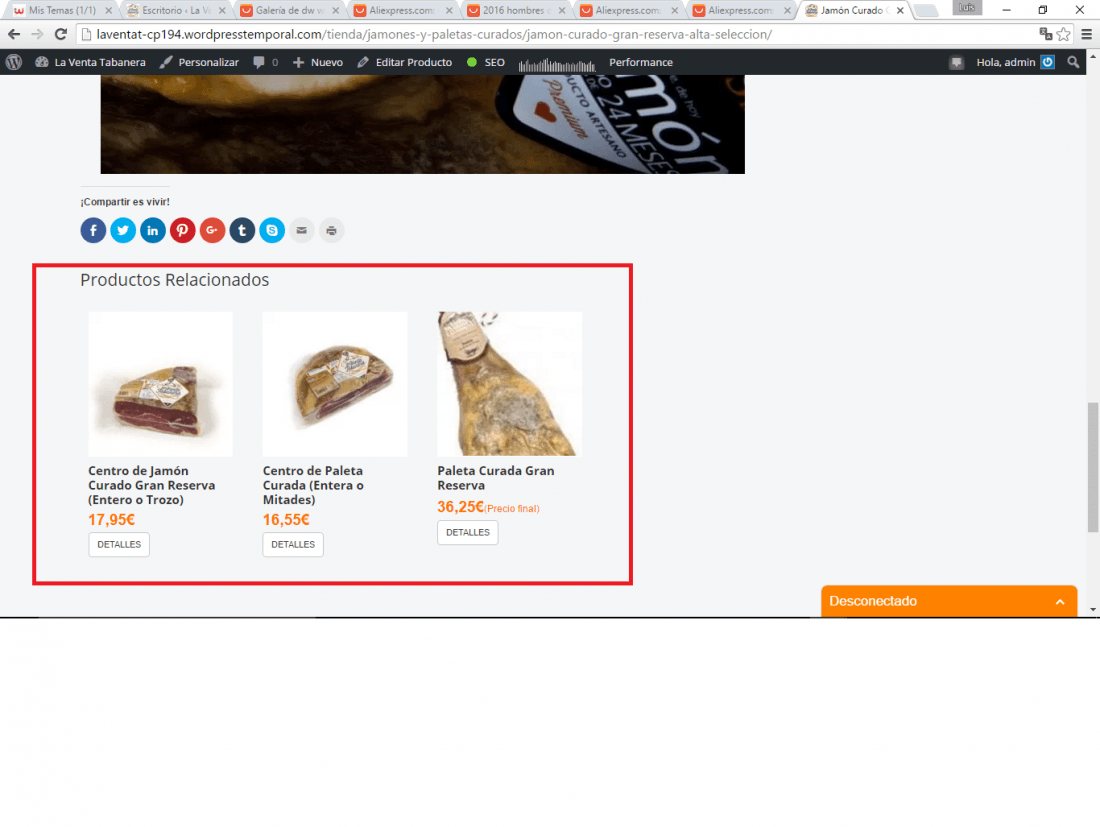Send by email share icon
1100x827 pixels.
coord(302,230)
